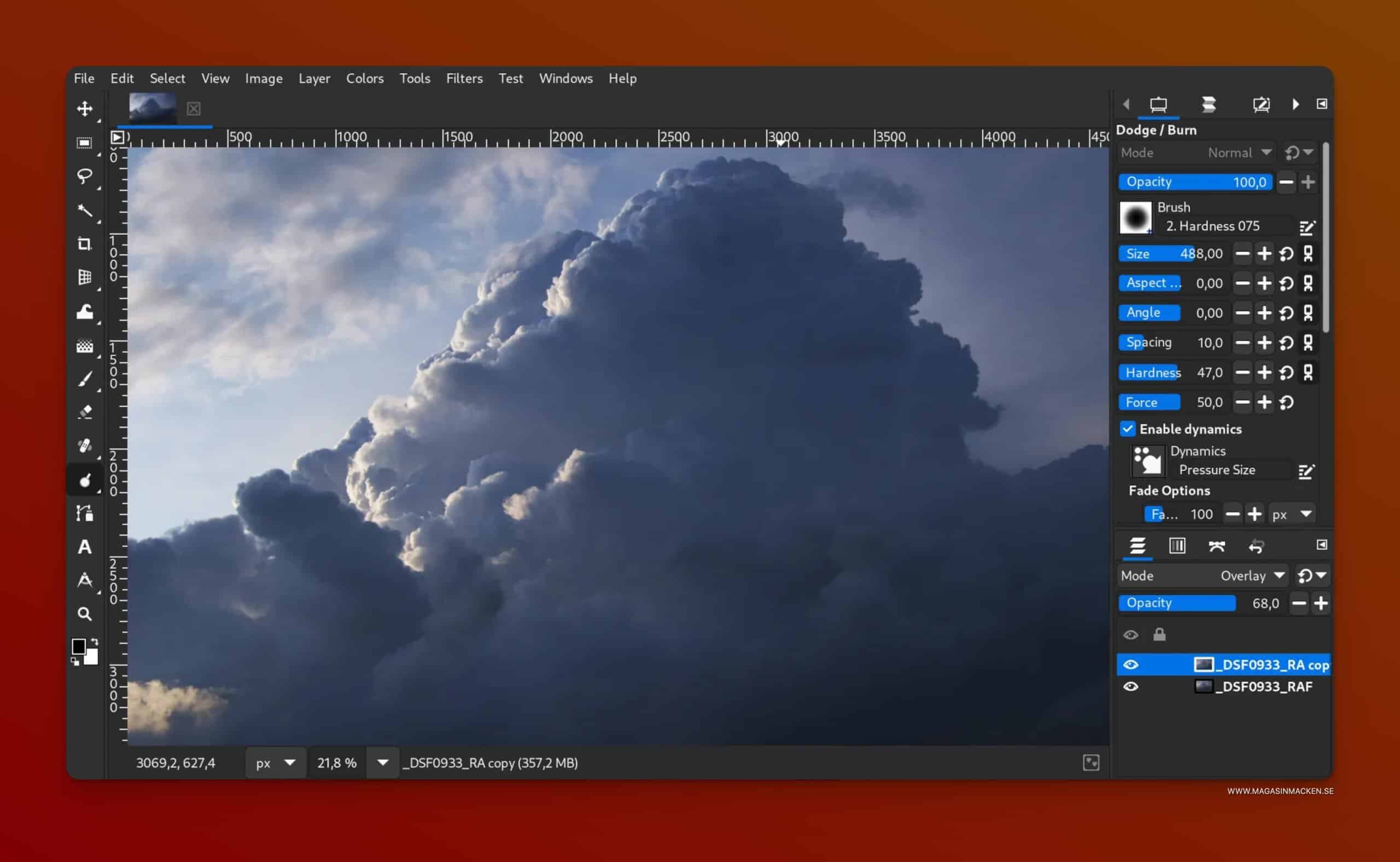Toggle link Spacing to brush default
The height and width of the screenshot is (862, 1400).
(x=1308, y=342)
